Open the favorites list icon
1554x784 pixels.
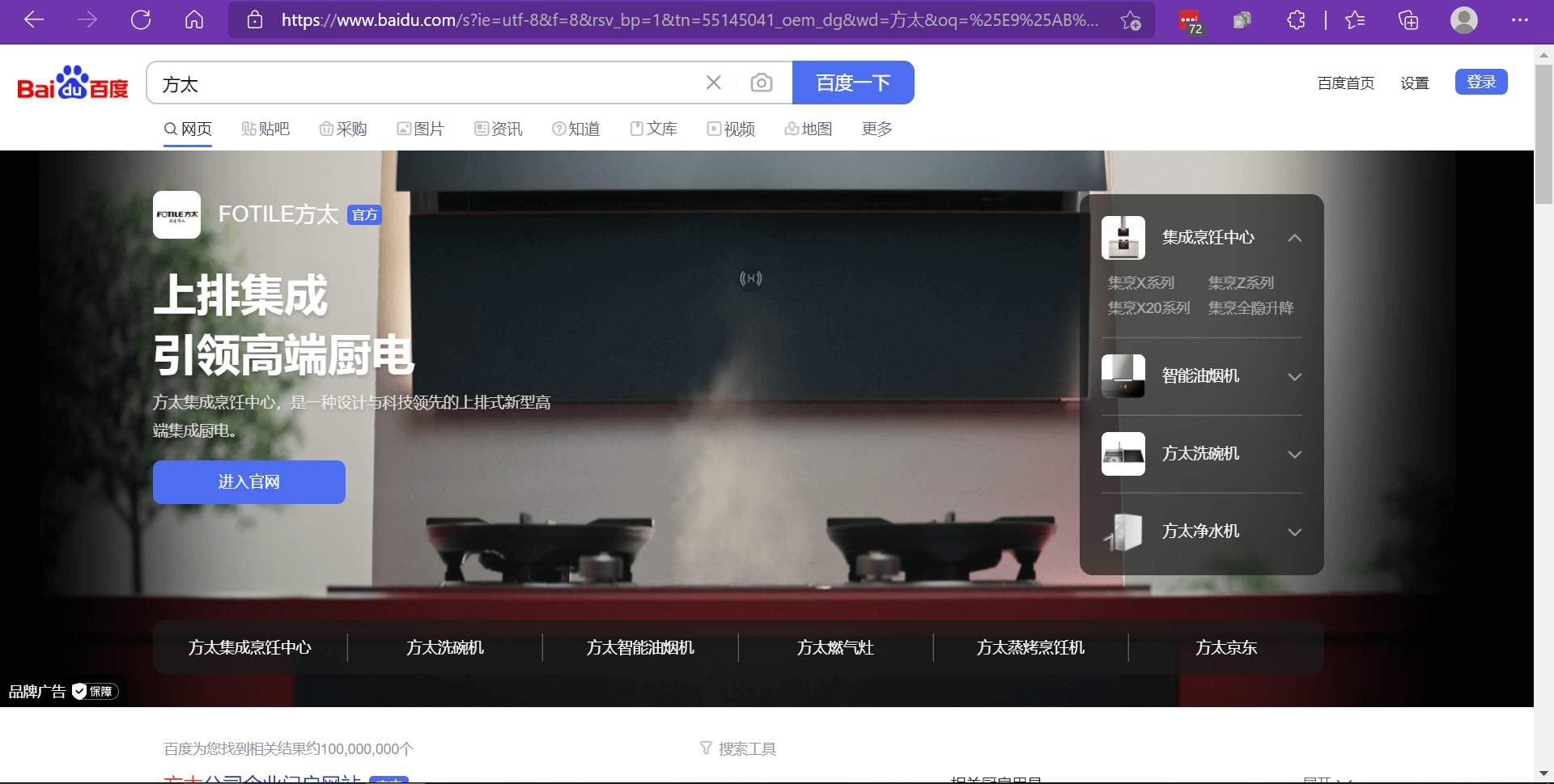1355,19
